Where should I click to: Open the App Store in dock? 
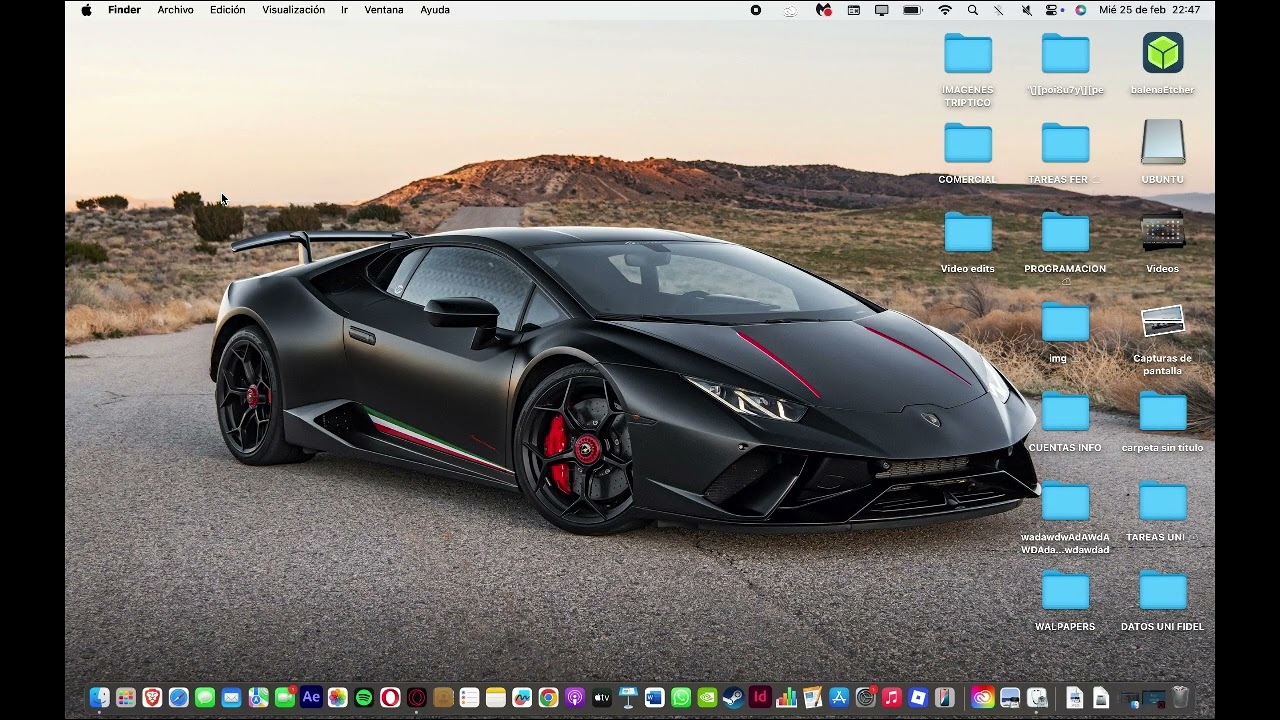tap(840, 697)
